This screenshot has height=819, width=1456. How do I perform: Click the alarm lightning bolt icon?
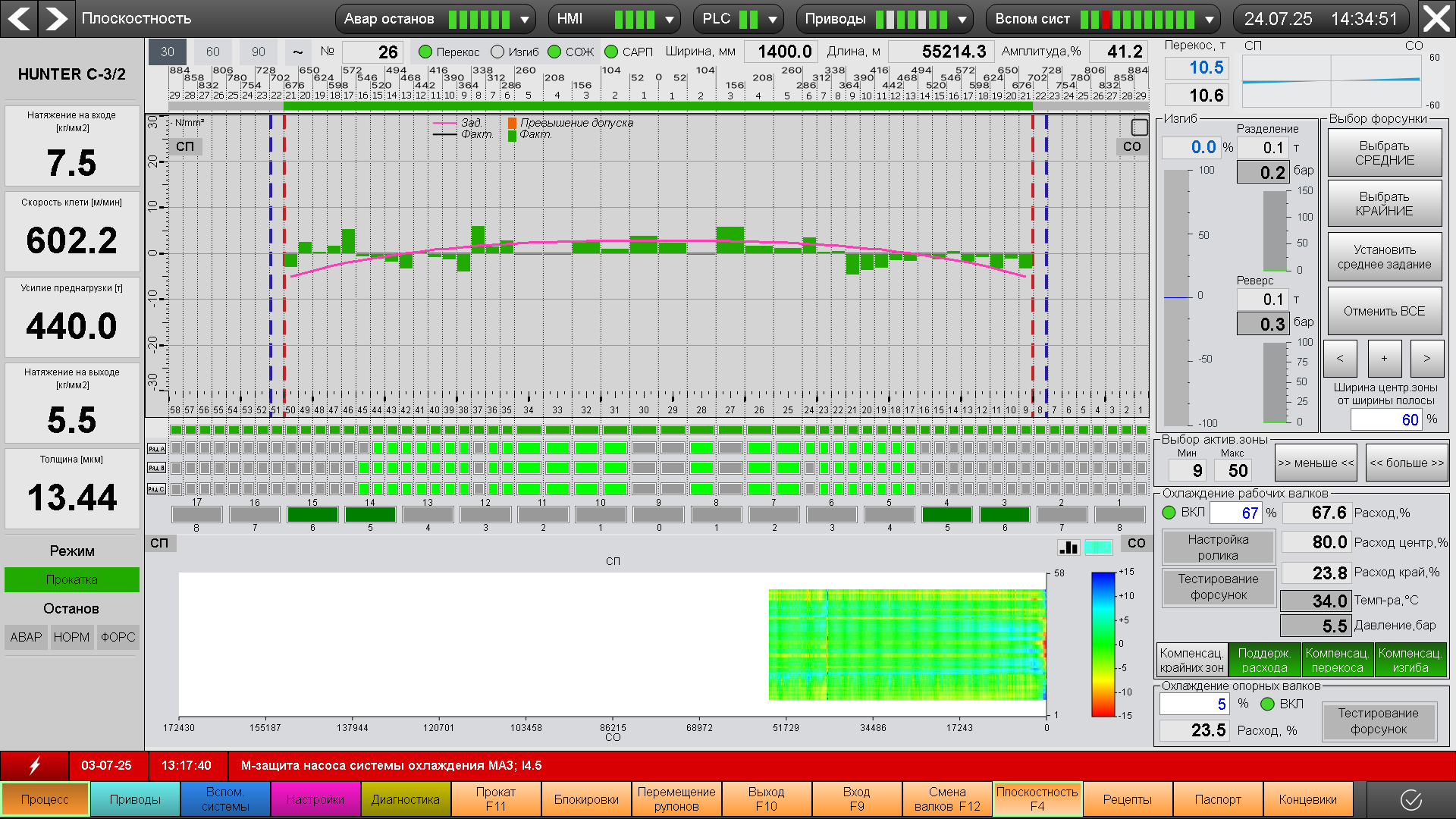coord(34,765)
